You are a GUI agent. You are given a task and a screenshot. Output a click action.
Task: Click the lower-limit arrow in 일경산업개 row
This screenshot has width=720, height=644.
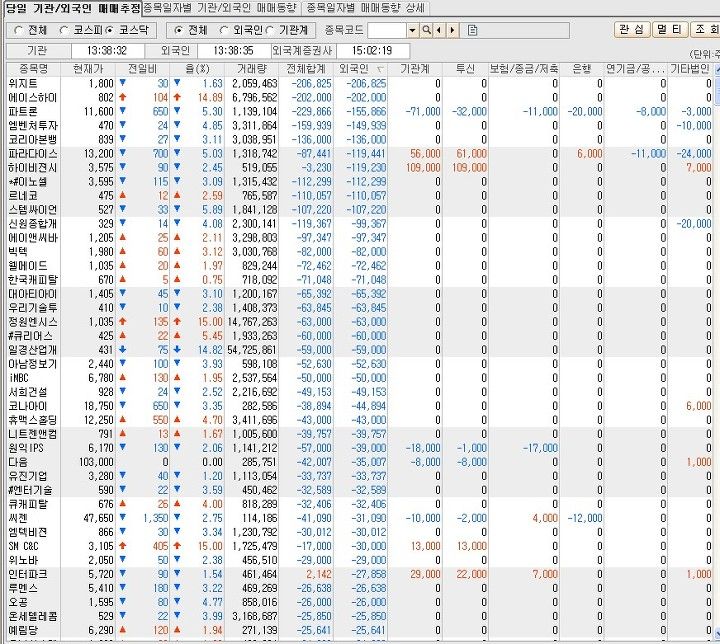pyautogui.click(x=123, y=350)
